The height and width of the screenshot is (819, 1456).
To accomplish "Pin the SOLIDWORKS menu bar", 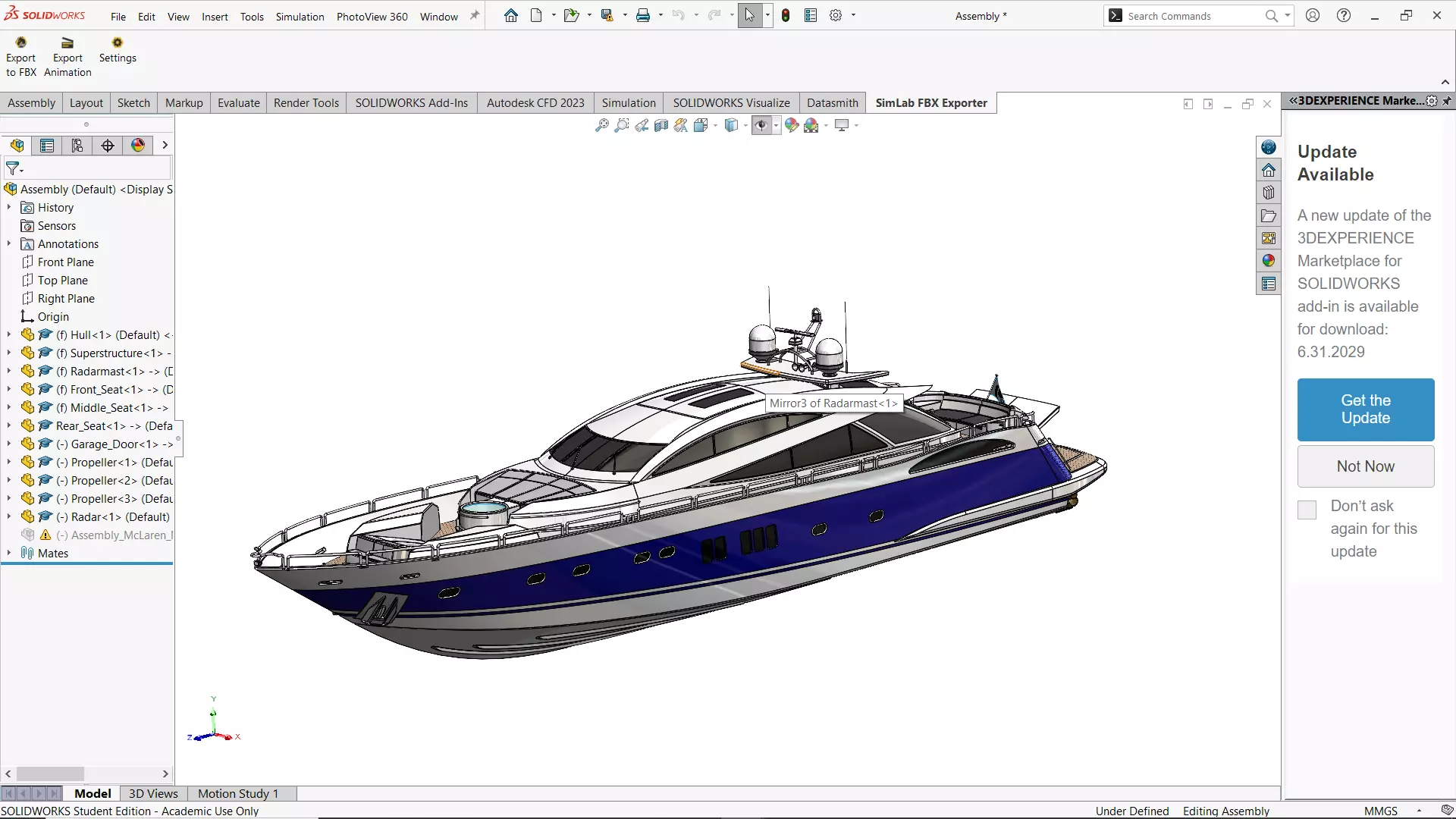I will 475,16.
